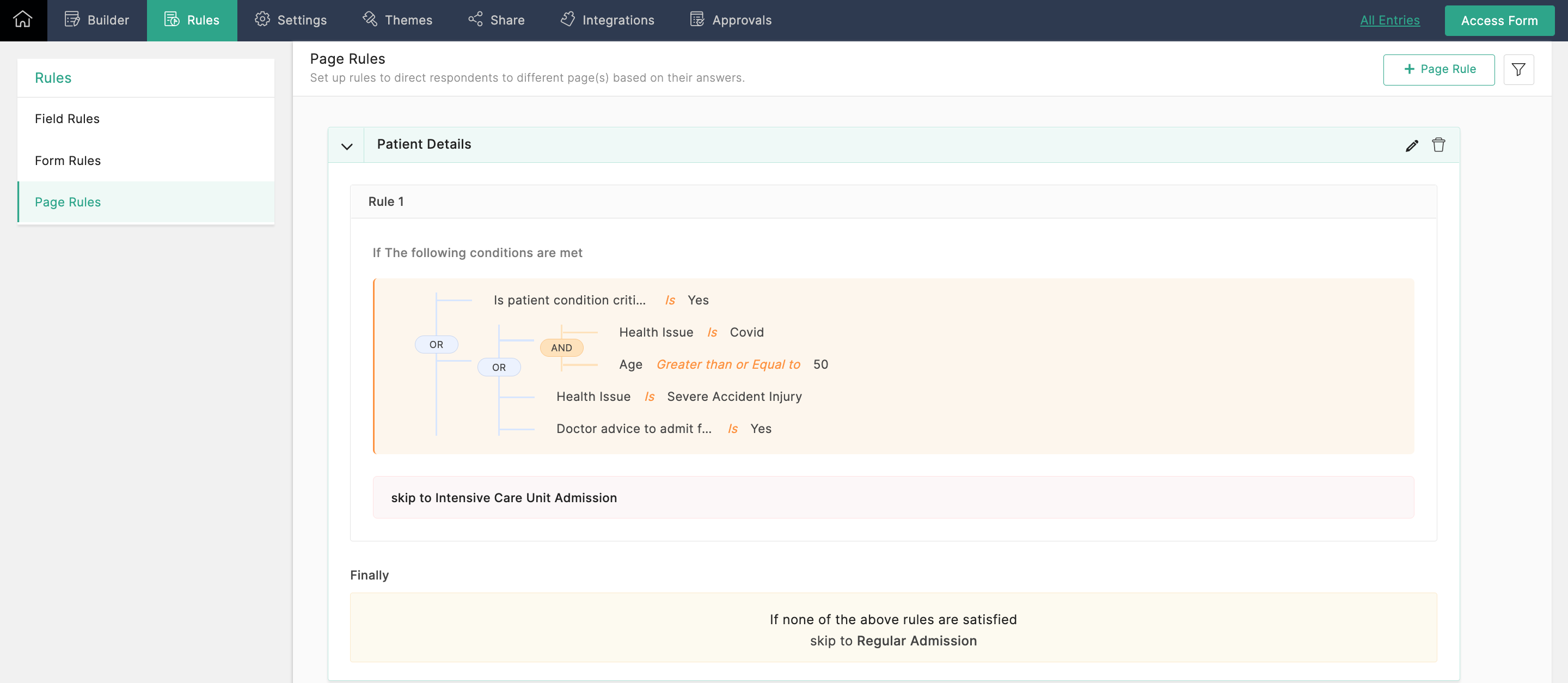
Task: Open the Share options
Action: point(496,20)
